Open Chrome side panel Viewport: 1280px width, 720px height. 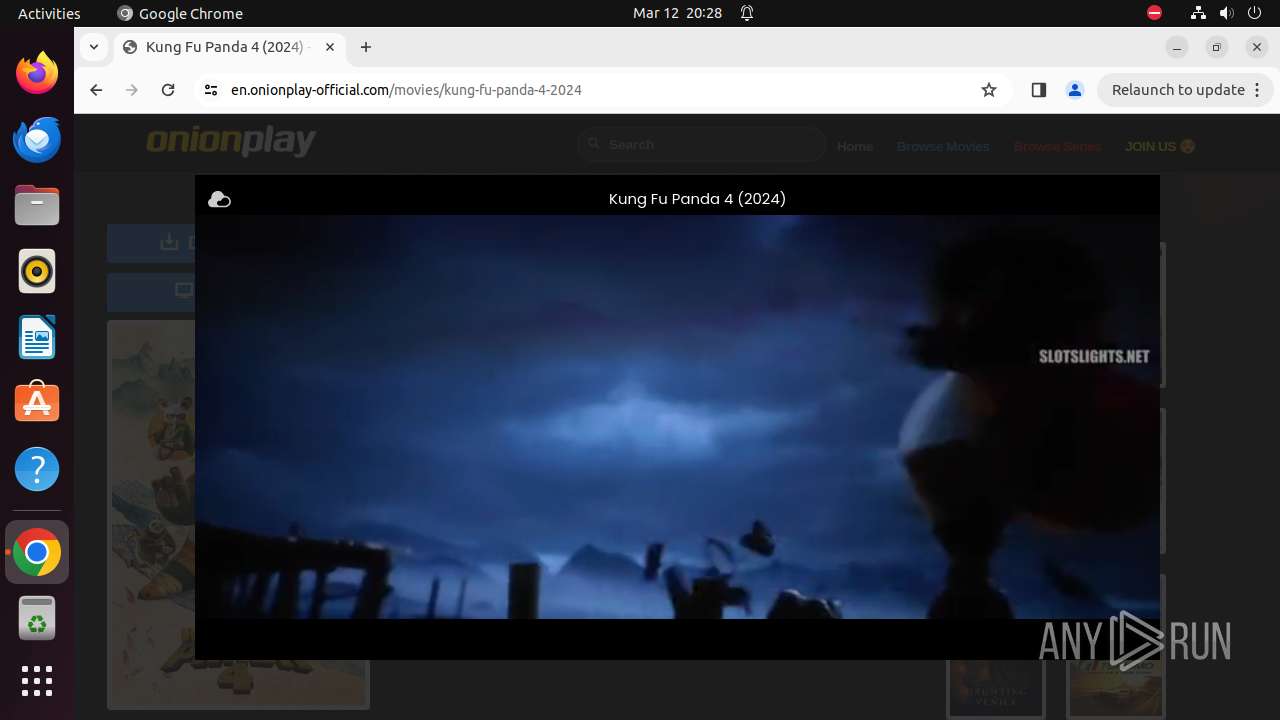click(1038, 90)
